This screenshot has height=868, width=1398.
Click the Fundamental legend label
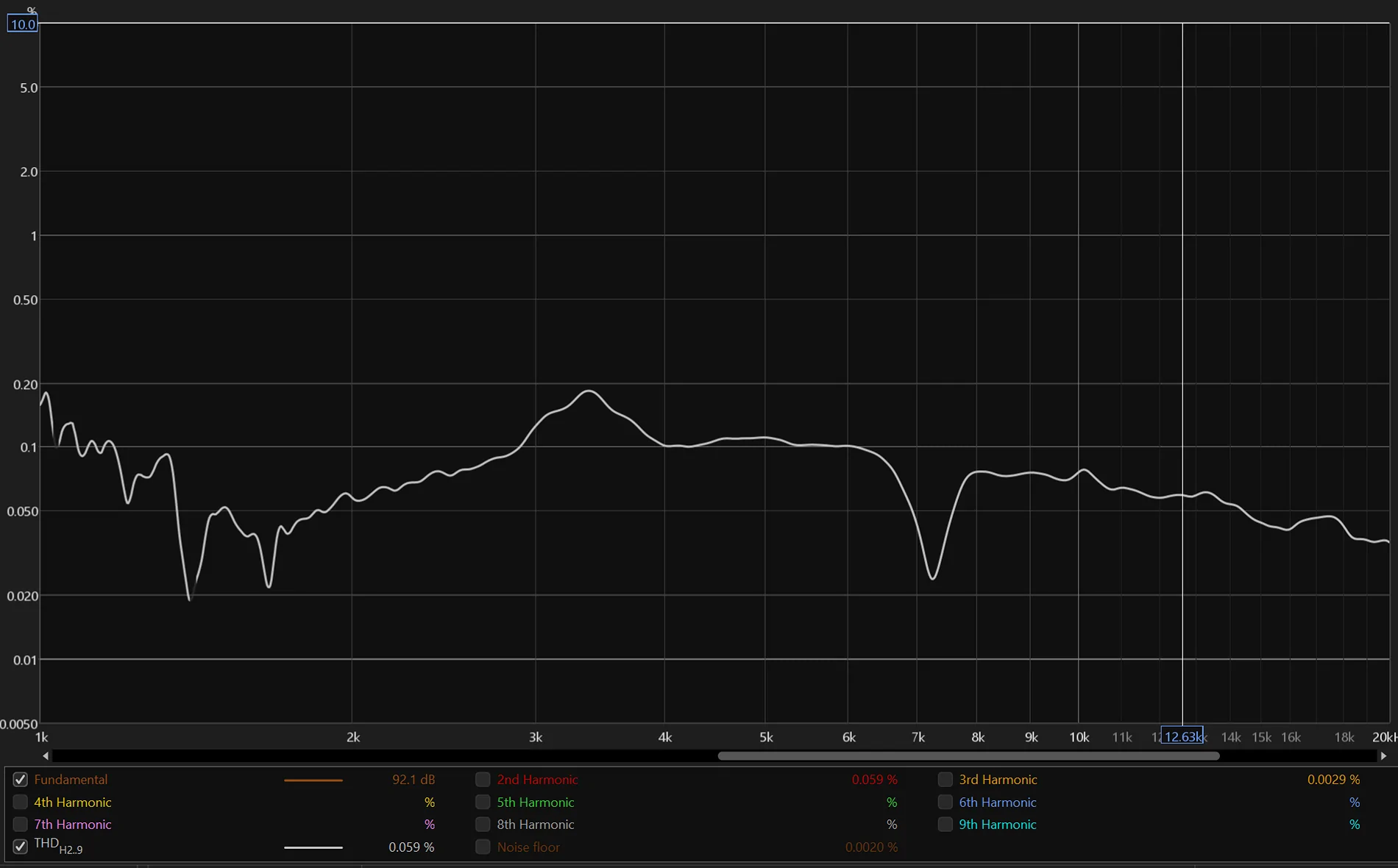[71, 780]
